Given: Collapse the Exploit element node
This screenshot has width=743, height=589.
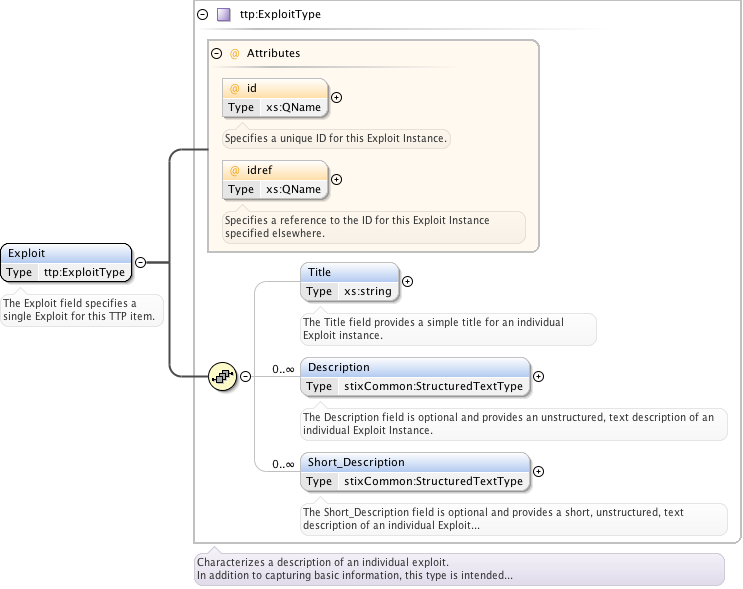Looking at the screenshot, I should 140,263.
